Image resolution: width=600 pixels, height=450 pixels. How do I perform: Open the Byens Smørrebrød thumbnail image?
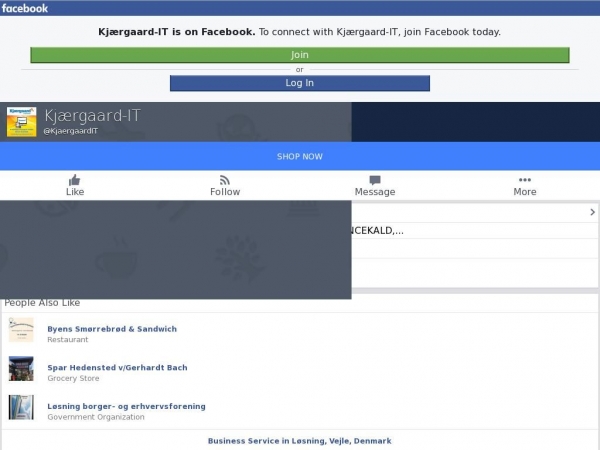[x=21, y=329]
